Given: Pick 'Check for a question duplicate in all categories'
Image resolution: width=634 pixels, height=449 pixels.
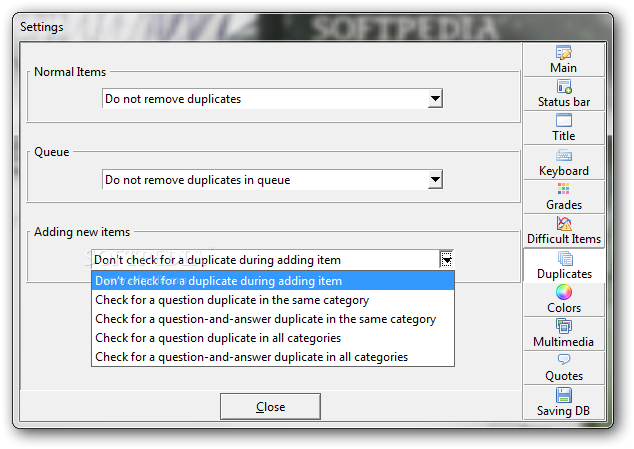Looking at the screenshot, I should [273, 338].
